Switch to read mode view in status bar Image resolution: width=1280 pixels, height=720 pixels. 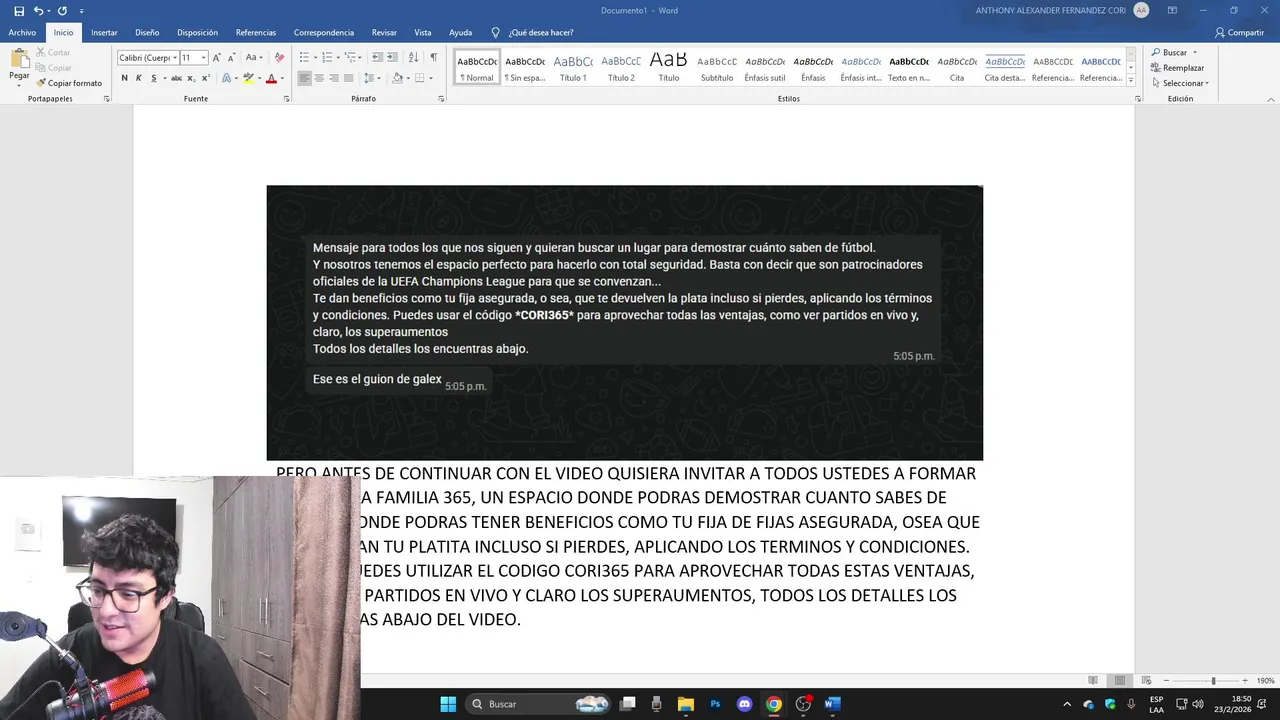(x=1093, y=680)
